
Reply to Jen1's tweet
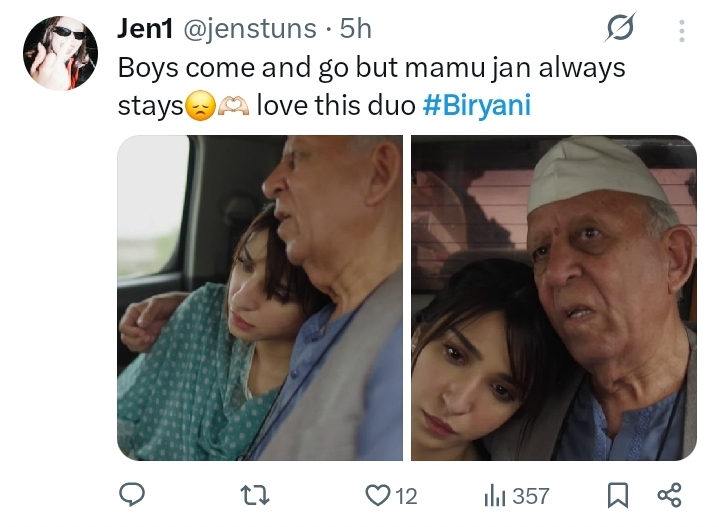pos(132,495)
